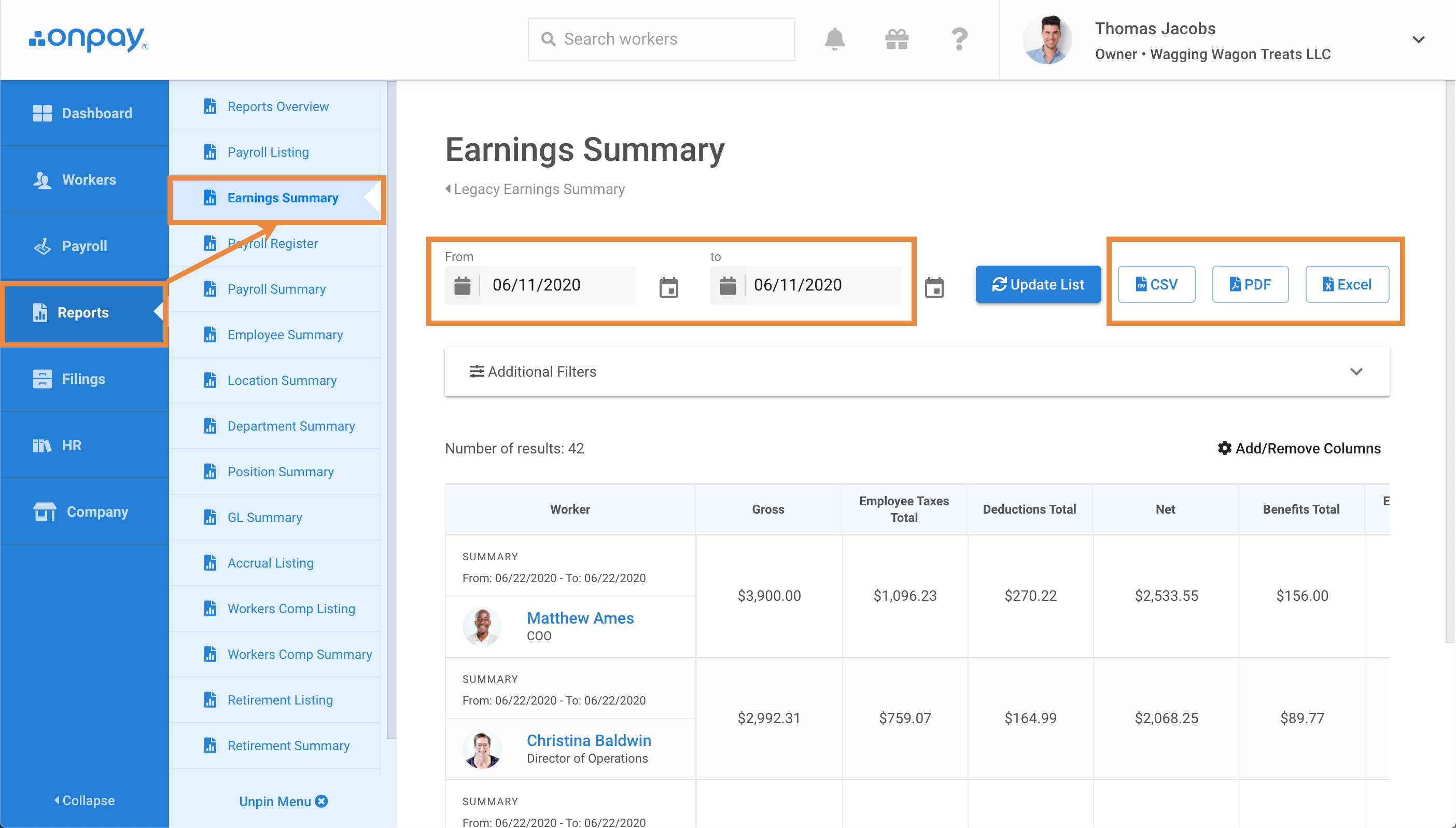Open the Payroll section

coord(85,246)
